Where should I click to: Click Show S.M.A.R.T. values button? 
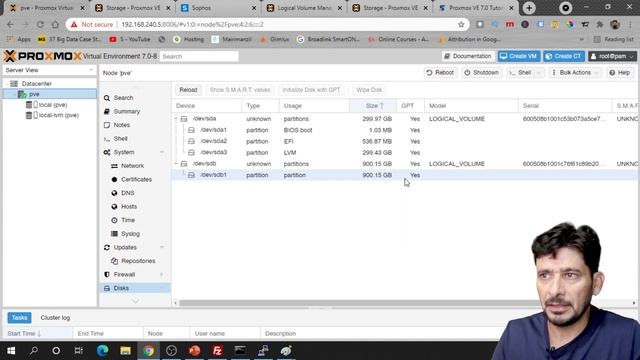(240, 90)
